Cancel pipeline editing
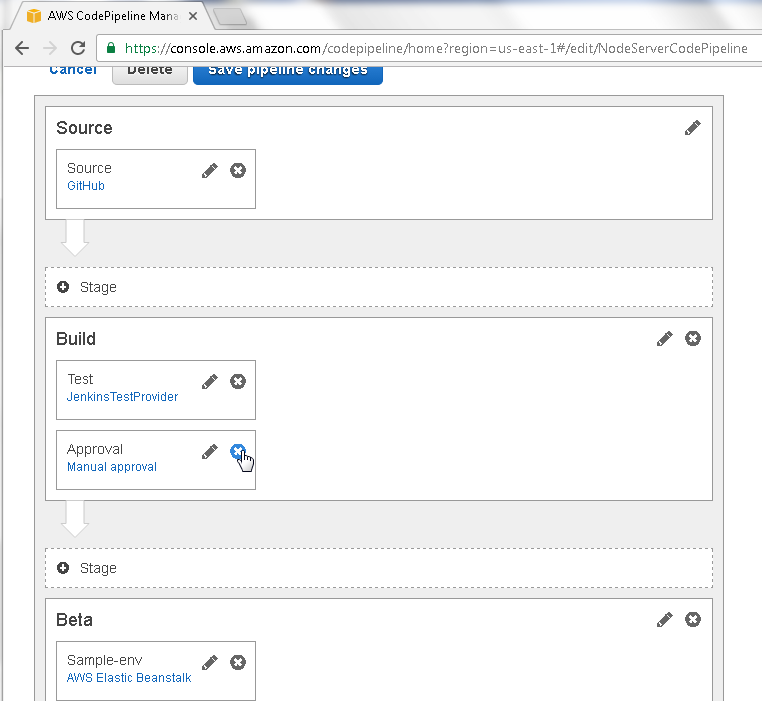The width and height of the screenshot is (762, 701). [73, 70]
